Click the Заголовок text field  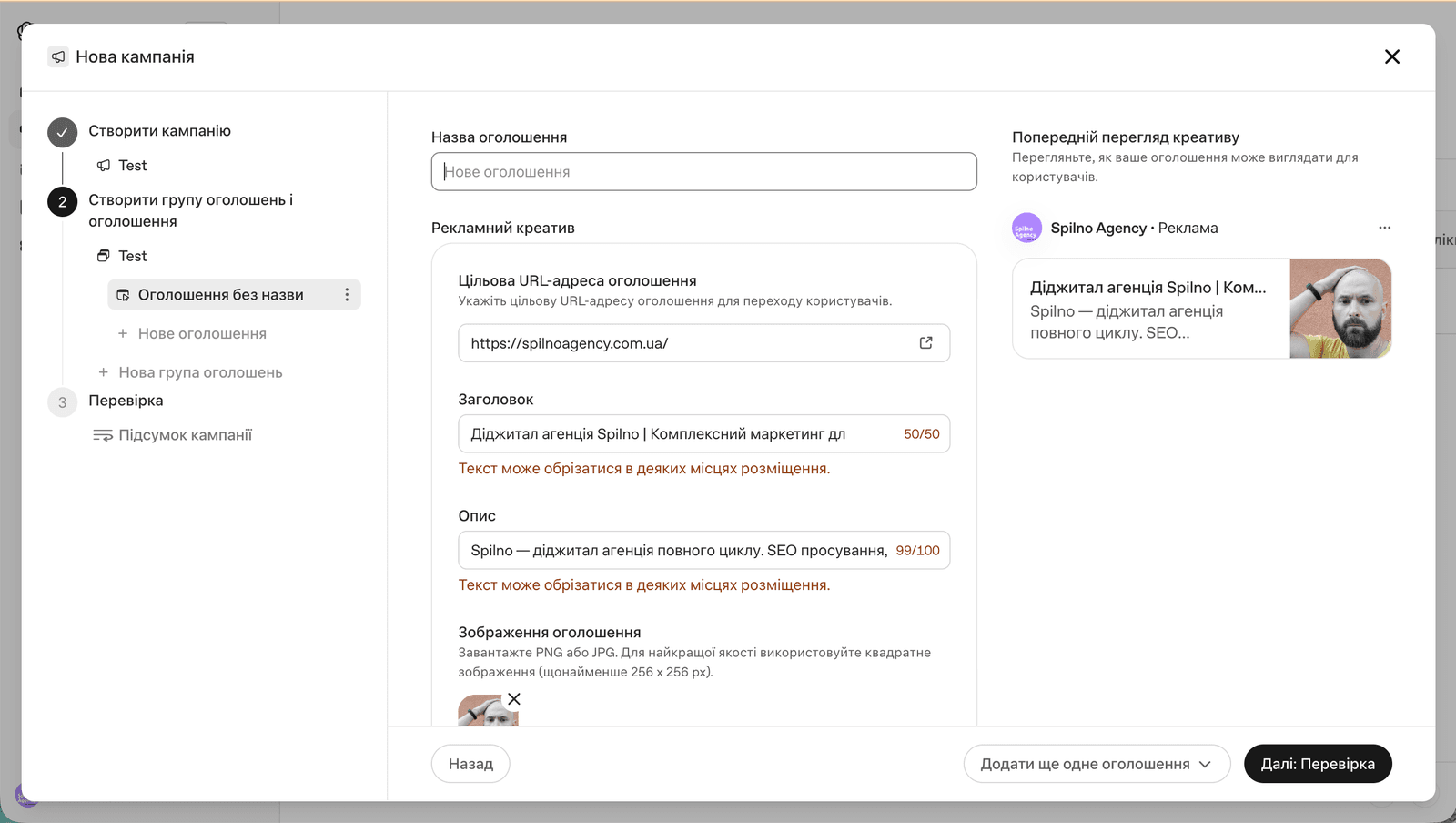pyautogui.click(x=703, y=433)
